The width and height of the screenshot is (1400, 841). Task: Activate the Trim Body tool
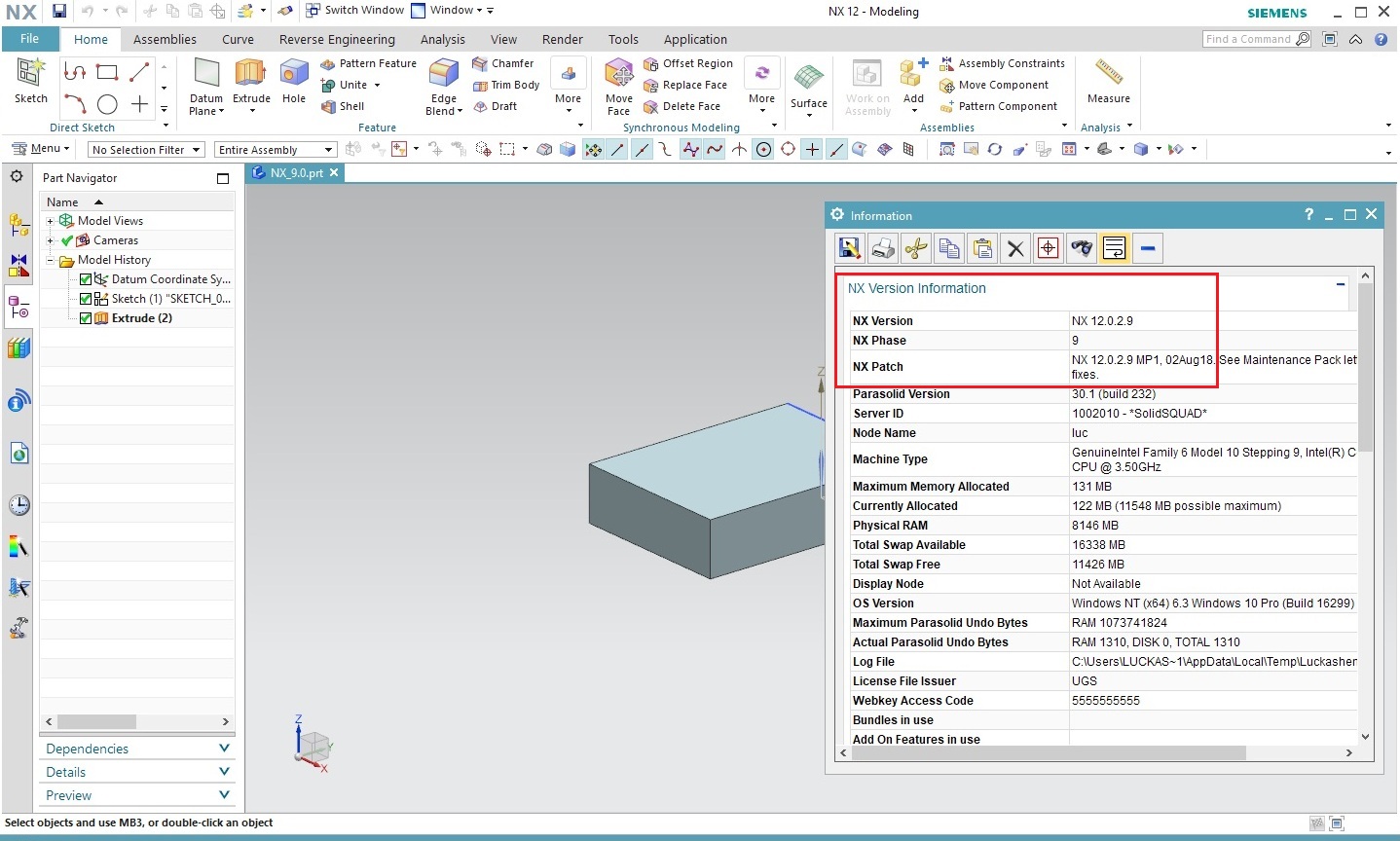tap(506, 85)
